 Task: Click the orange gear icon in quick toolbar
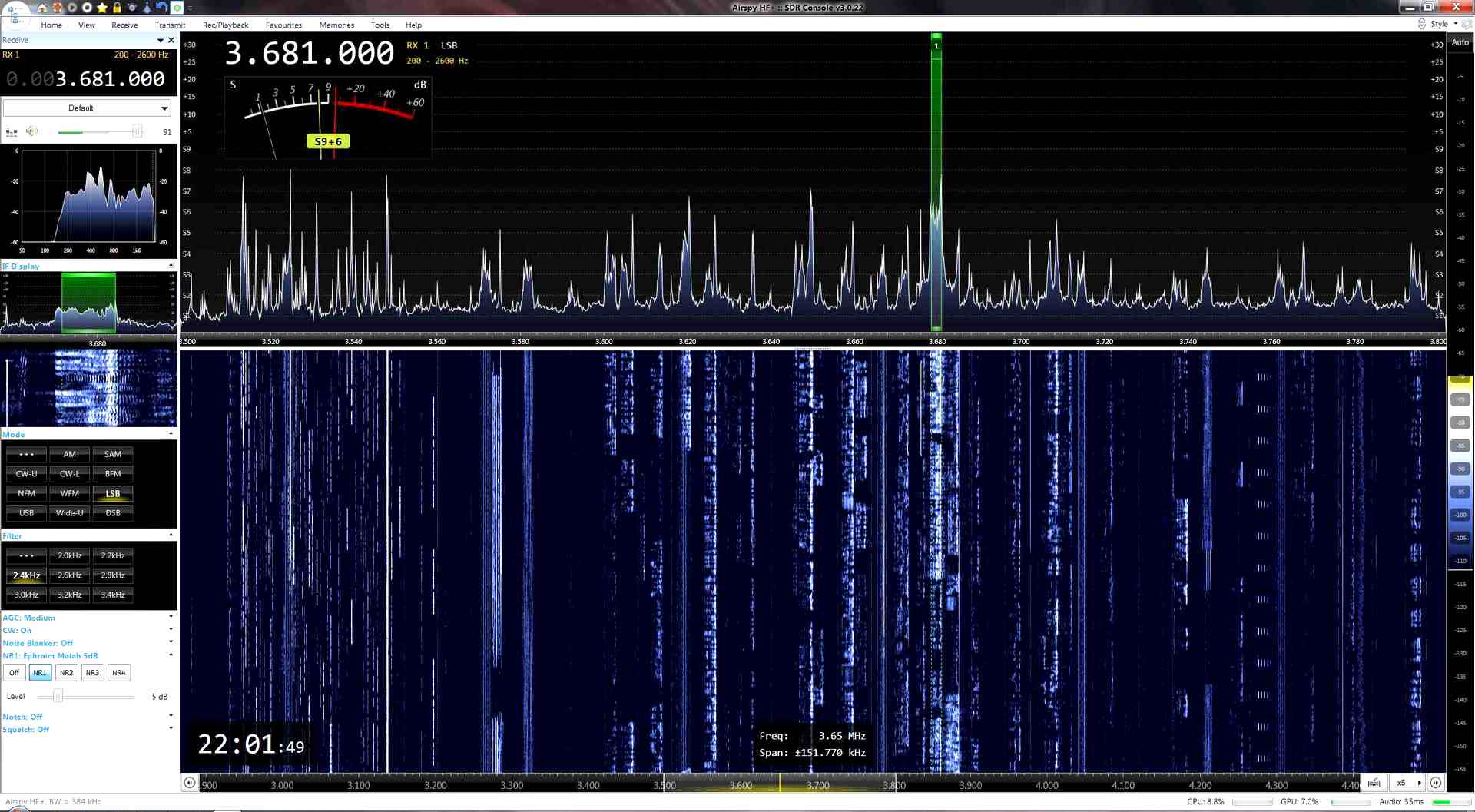tap(57, 8)
